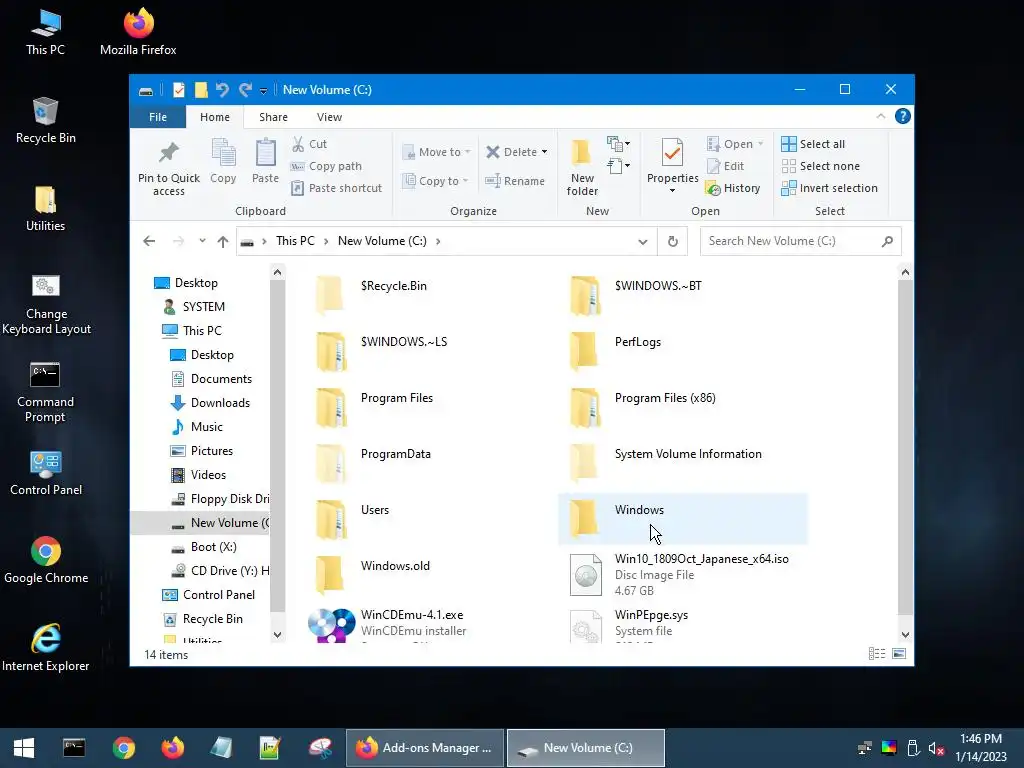The width and height of the screenshot is (1024, 768).
Task: Click Copy path in Clipboard group
Action: point(327,166)
